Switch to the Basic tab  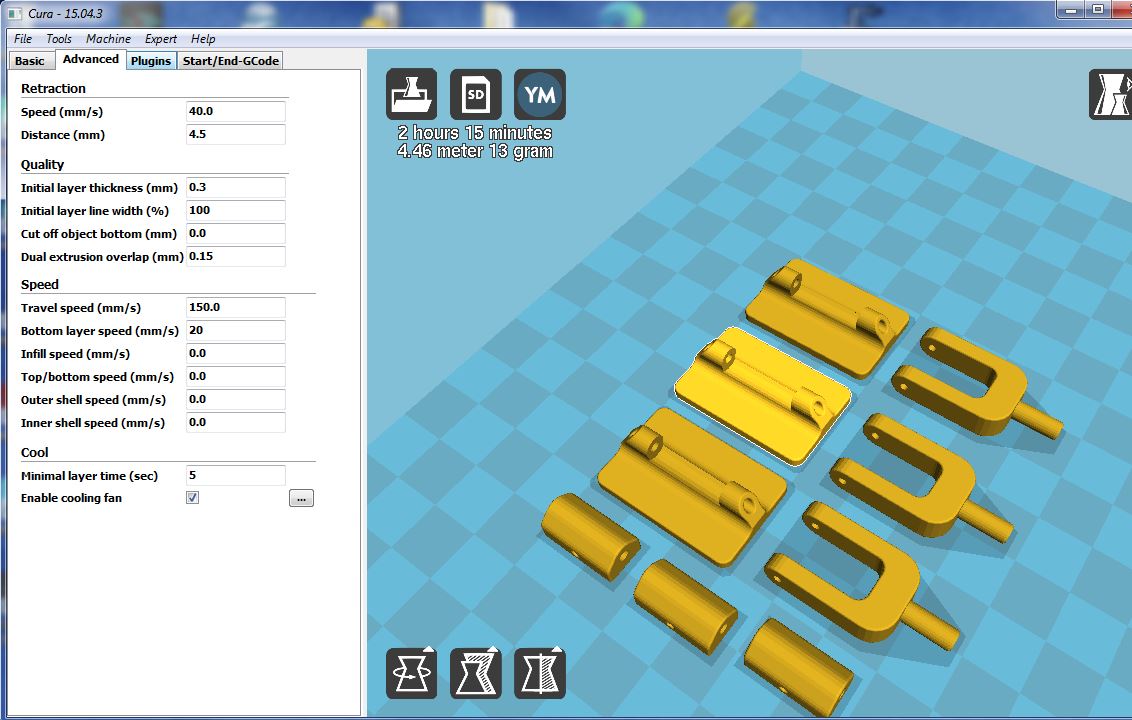tap(30, 61)
